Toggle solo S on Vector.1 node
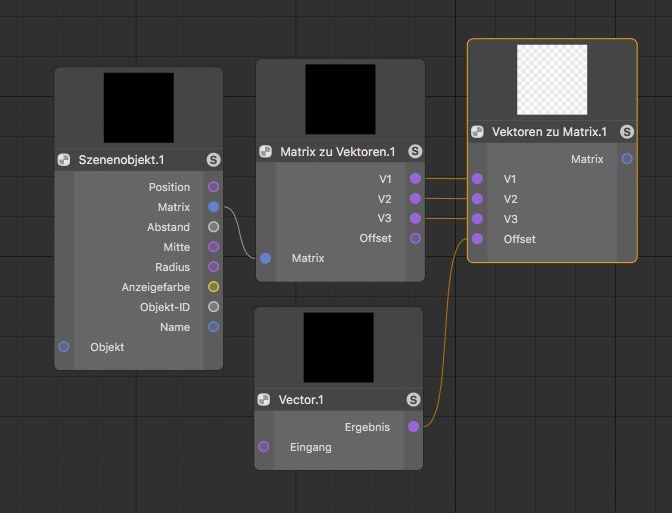Screen dimensions: 672x513 click(413, 399)
